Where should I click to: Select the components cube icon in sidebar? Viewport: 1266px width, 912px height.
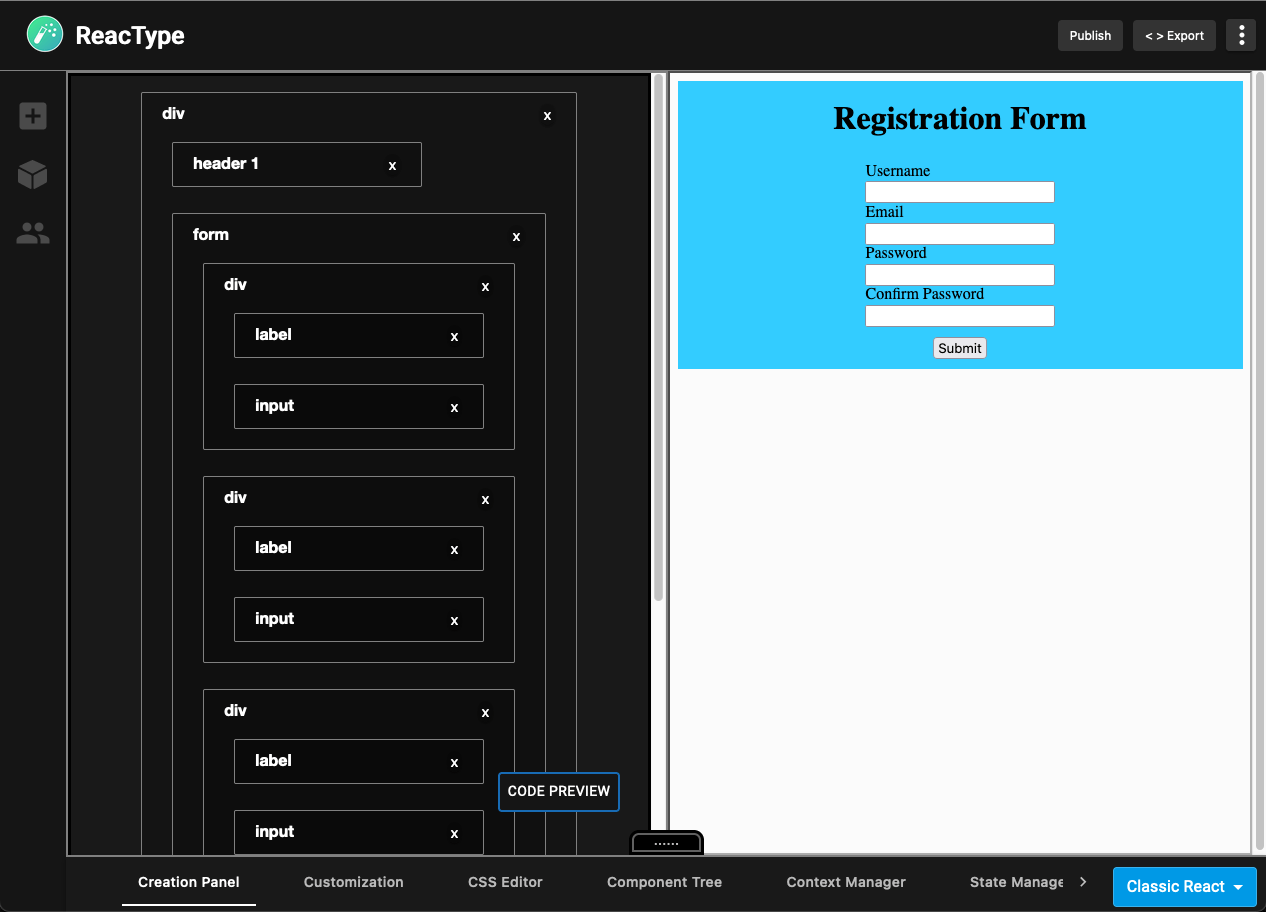[32, 174]
